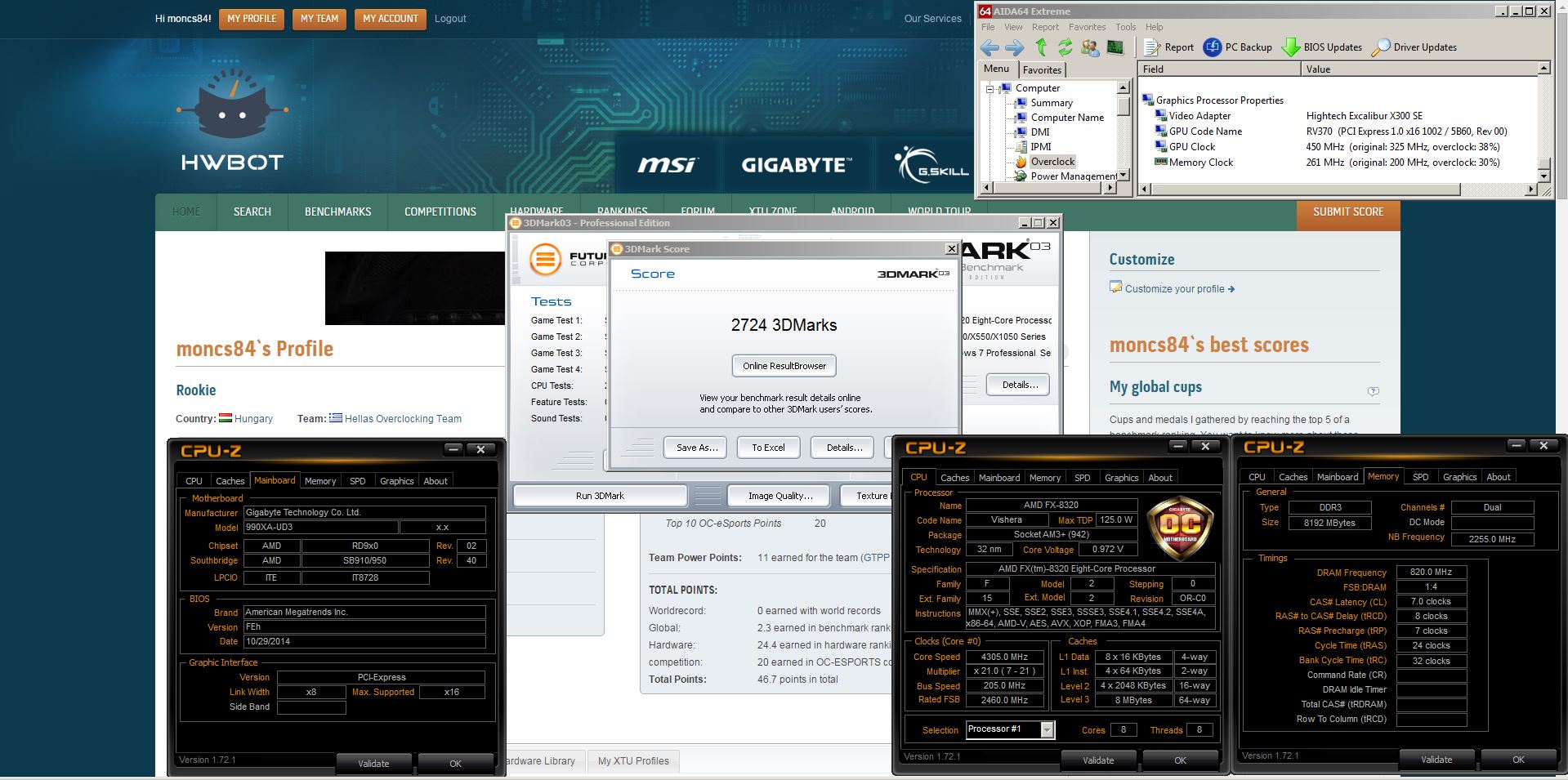This screenshot has width=1568, height=780.
Task: Open AIDA64 Report menu
Action: [x=1045, y=27]
